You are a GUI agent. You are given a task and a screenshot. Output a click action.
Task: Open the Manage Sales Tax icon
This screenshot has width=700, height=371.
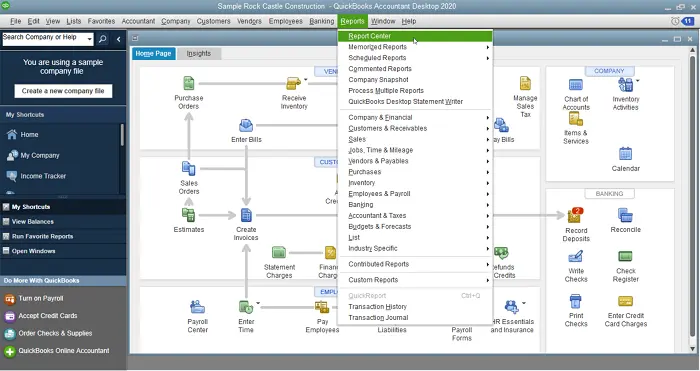(525, 83)
